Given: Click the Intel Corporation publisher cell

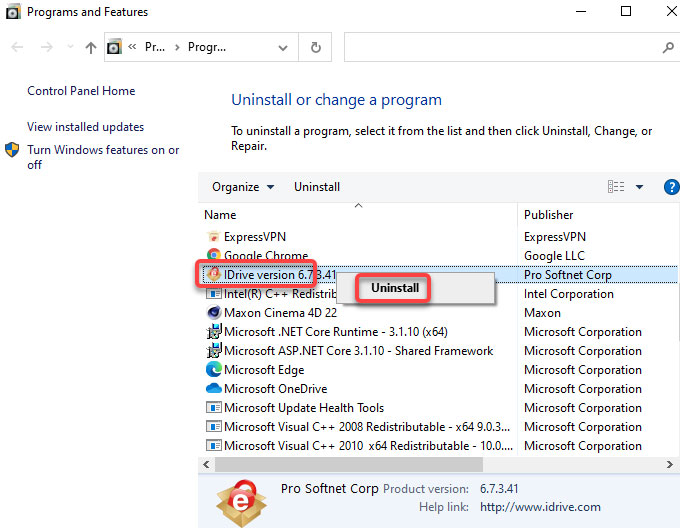Looking at the screenshot, I should point(569,294).
